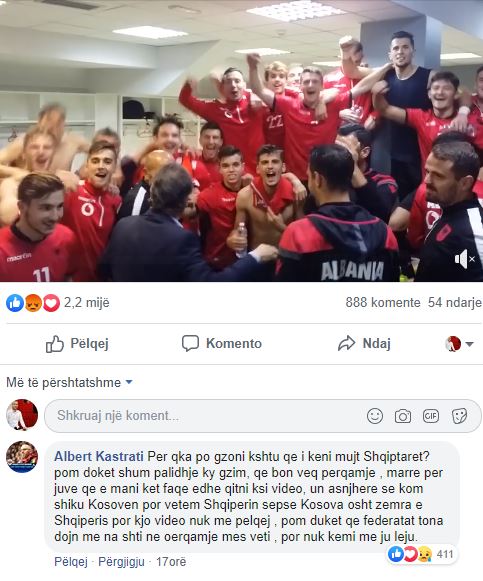Screen dimensions: 483x581
Task: Open the GIF picker icon
Action: [431, 416]
